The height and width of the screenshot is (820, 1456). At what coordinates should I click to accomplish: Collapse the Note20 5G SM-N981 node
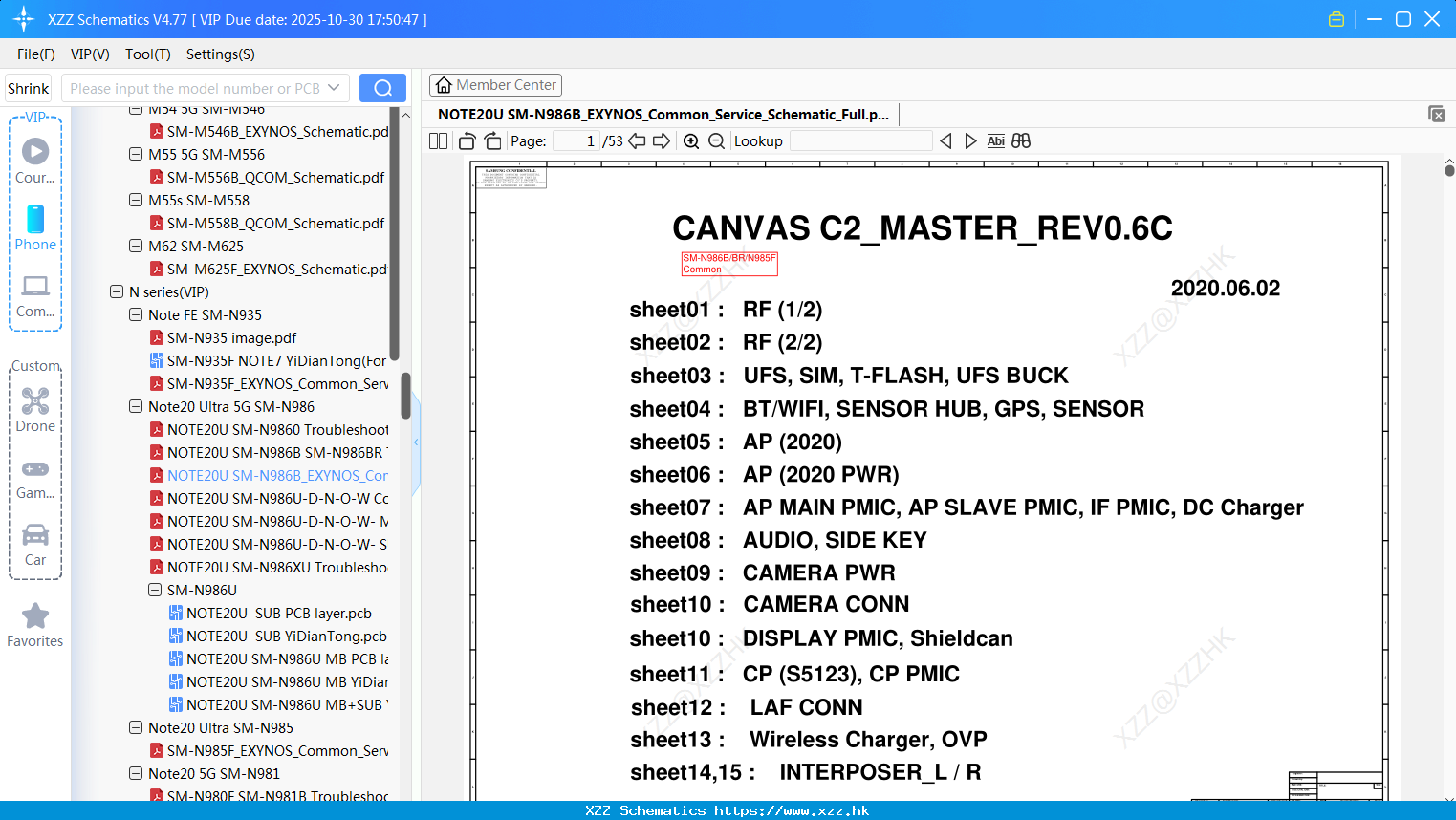pyautogui.click(x=136, y=773)
